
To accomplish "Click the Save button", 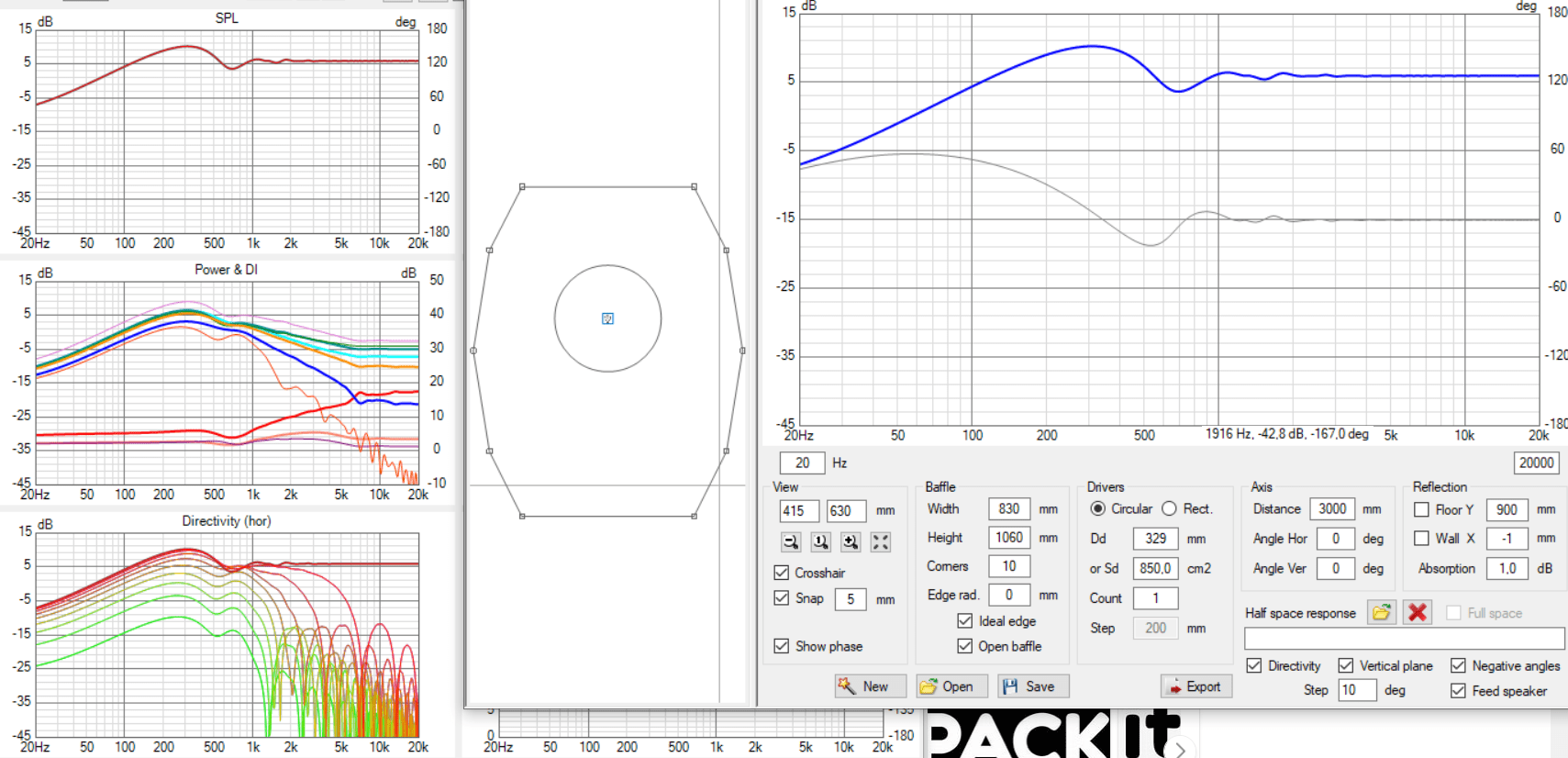I will [1033, 686].
